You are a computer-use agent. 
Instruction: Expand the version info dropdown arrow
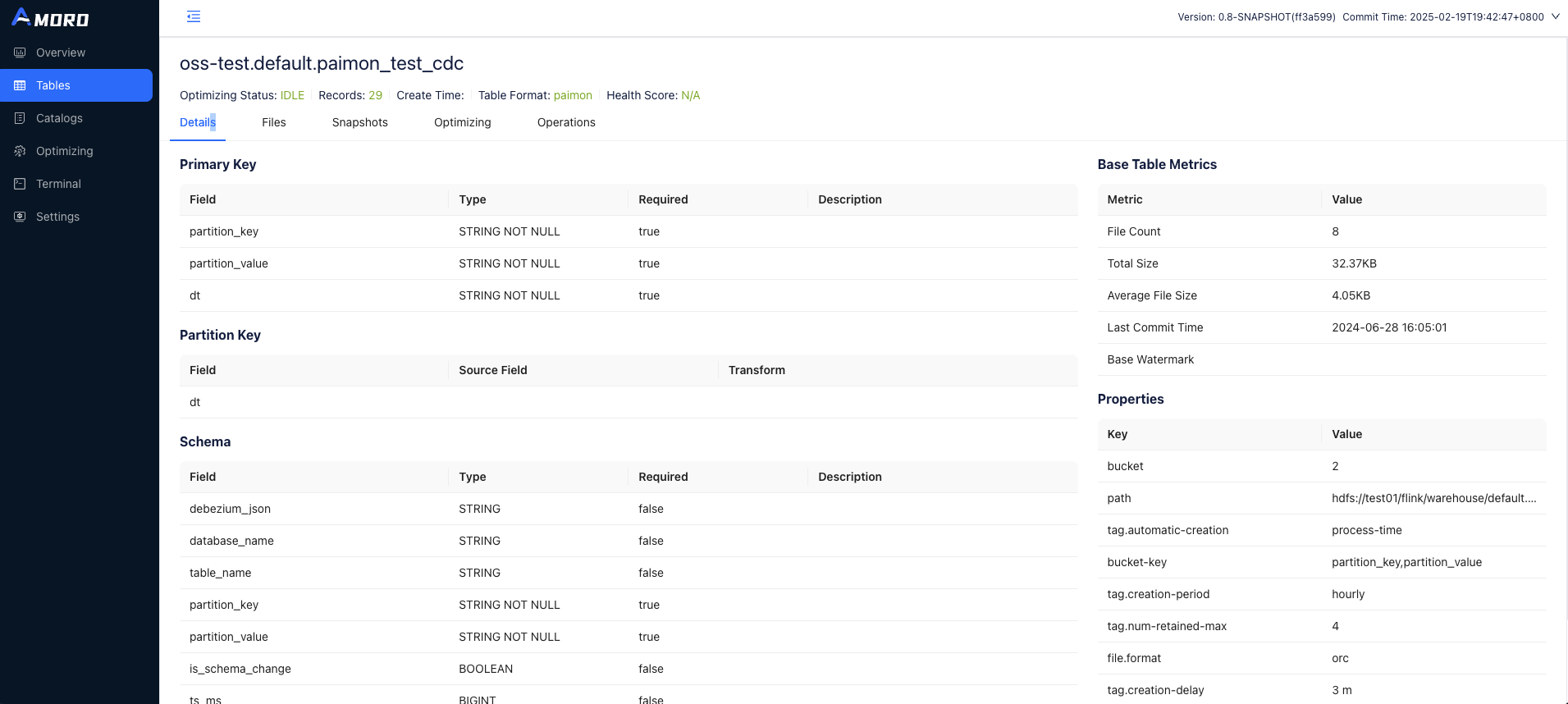pos(1555,16)
